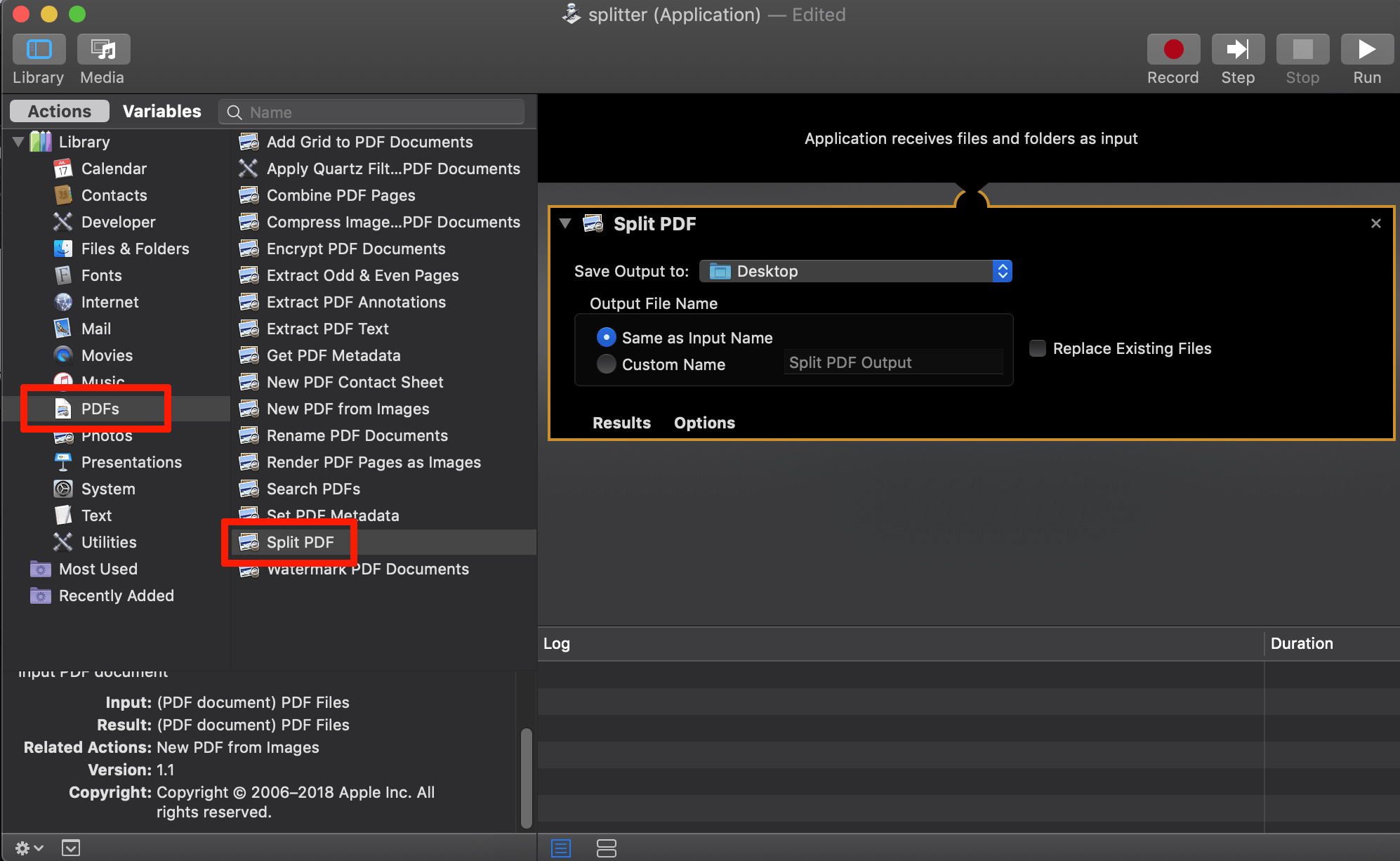Select Combine PDF Pages action
This screenshot has height=861, width=1400.
coord(341,195)
